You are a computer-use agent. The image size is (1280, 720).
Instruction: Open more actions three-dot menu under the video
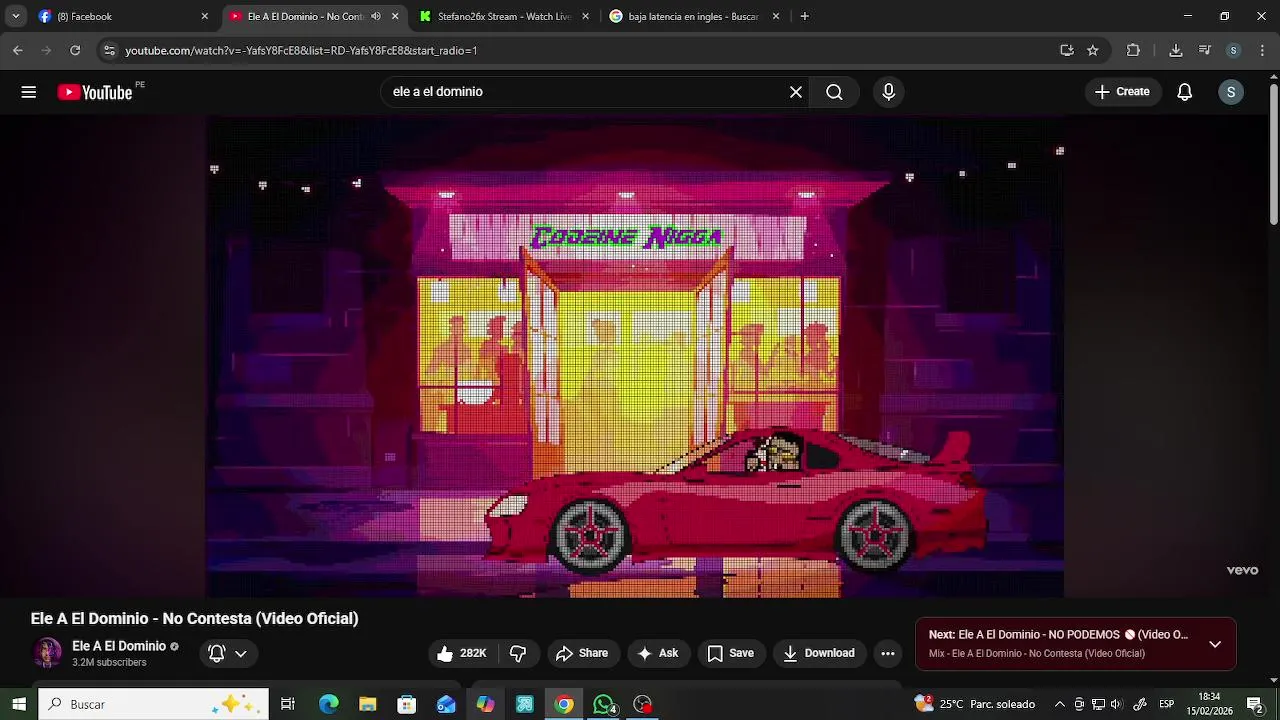pos(888,653)
